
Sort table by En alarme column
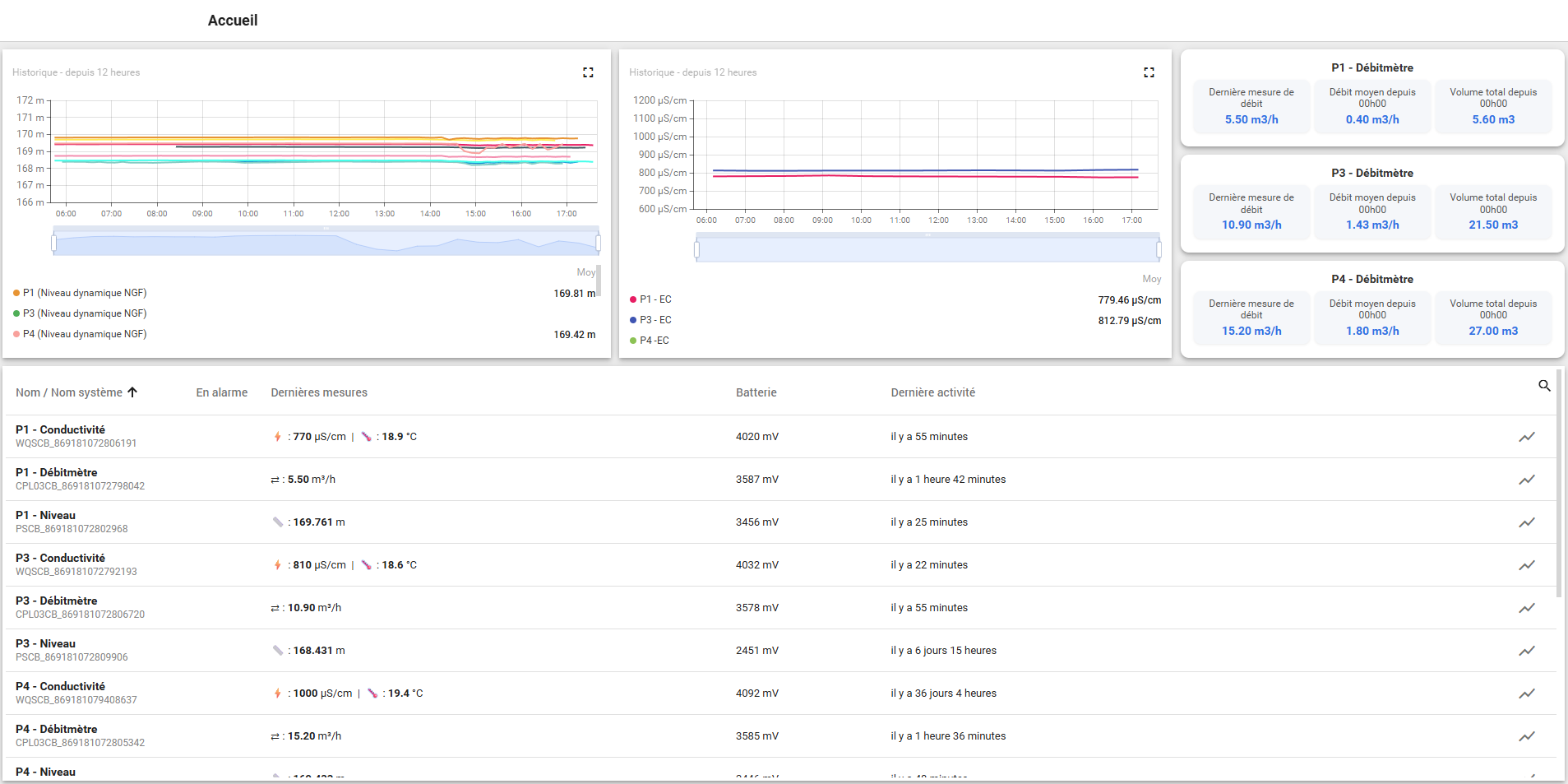(222, 392)
